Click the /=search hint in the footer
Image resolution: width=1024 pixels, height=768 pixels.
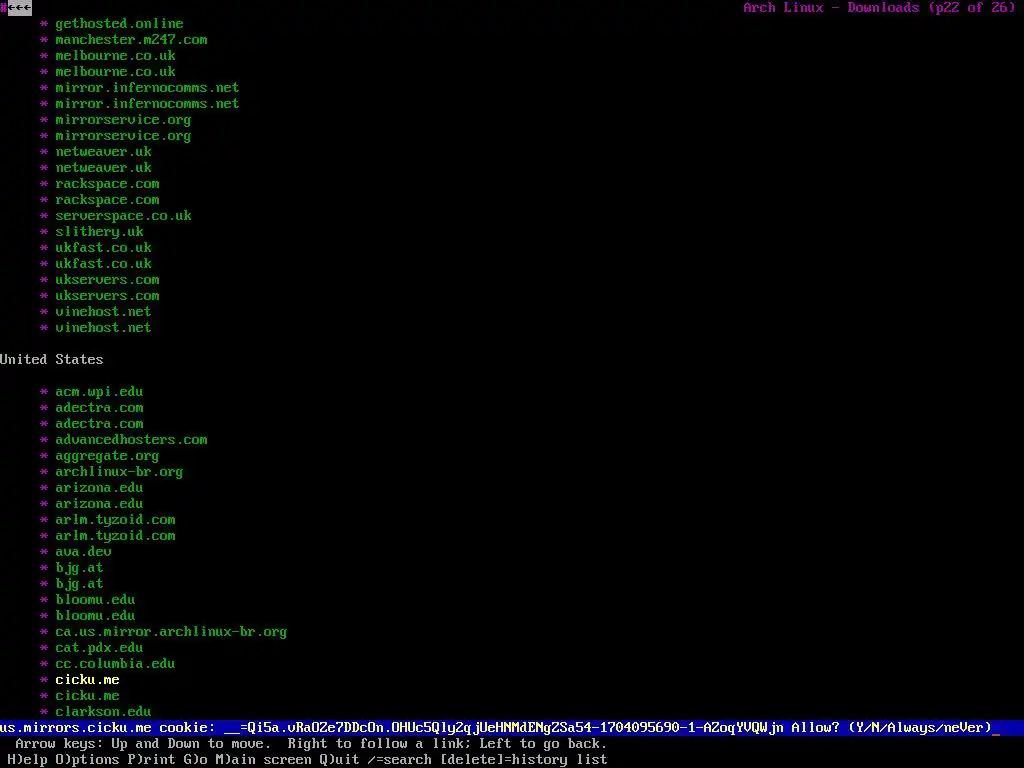[x=399, y=760]
